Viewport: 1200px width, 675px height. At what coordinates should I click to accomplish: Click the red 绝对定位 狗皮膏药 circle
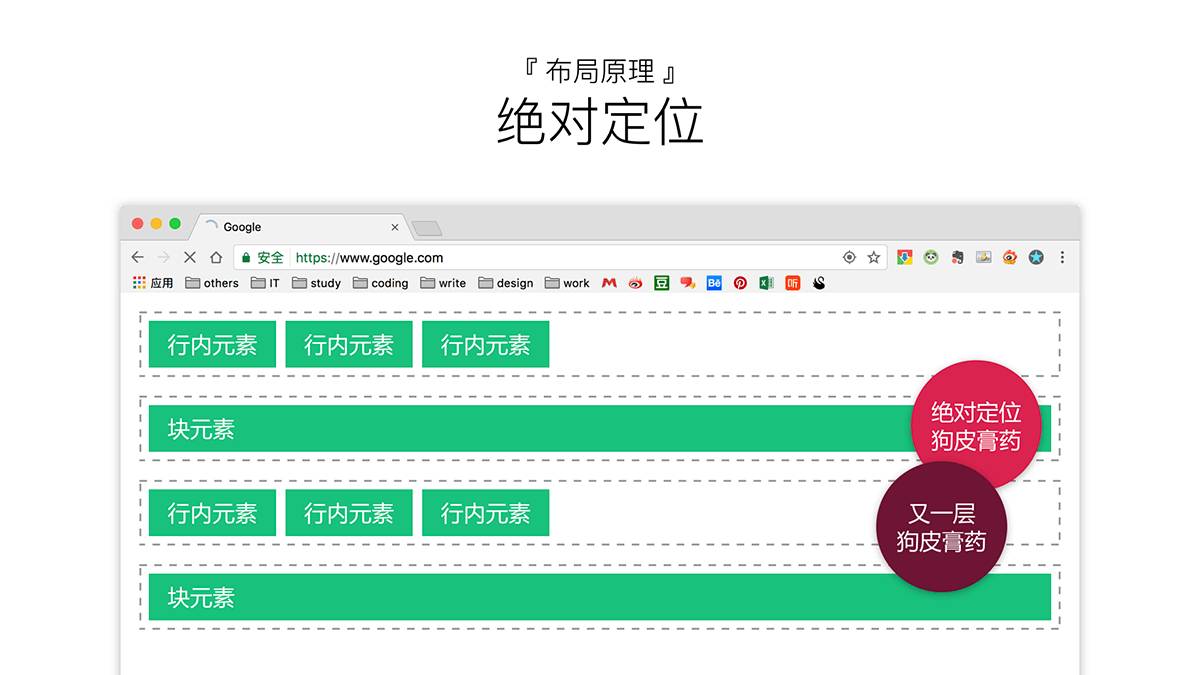(x=976, y=426)
